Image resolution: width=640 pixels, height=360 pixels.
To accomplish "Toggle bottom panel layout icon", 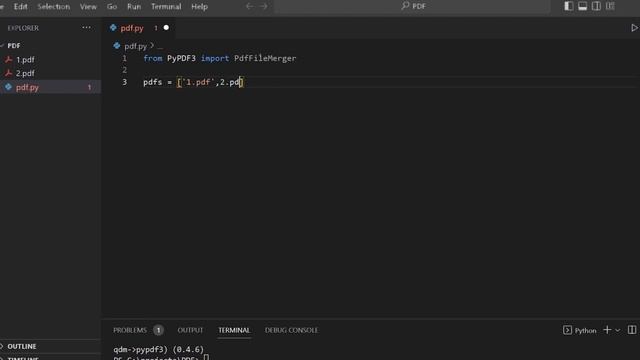I will click(x=582, y=6).
